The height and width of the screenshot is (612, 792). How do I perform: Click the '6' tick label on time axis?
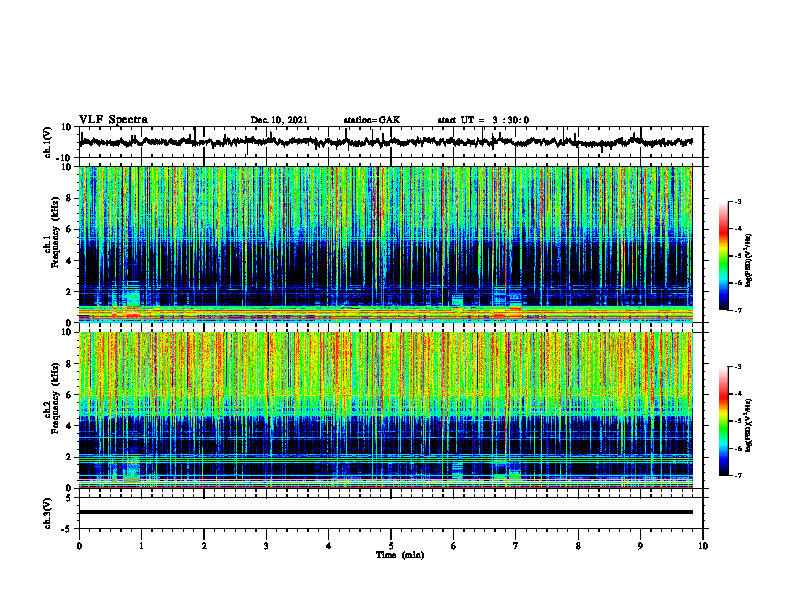coord(454,546)
